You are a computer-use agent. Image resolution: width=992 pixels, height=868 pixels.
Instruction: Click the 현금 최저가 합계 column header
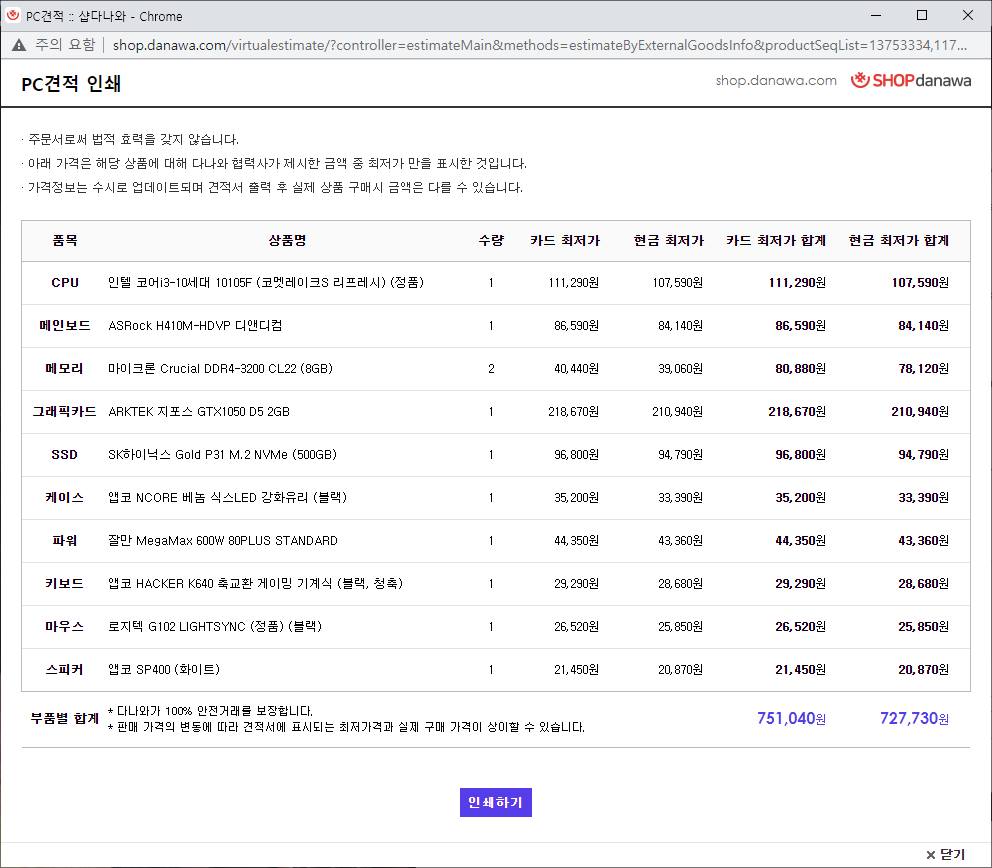pos(898,240)
